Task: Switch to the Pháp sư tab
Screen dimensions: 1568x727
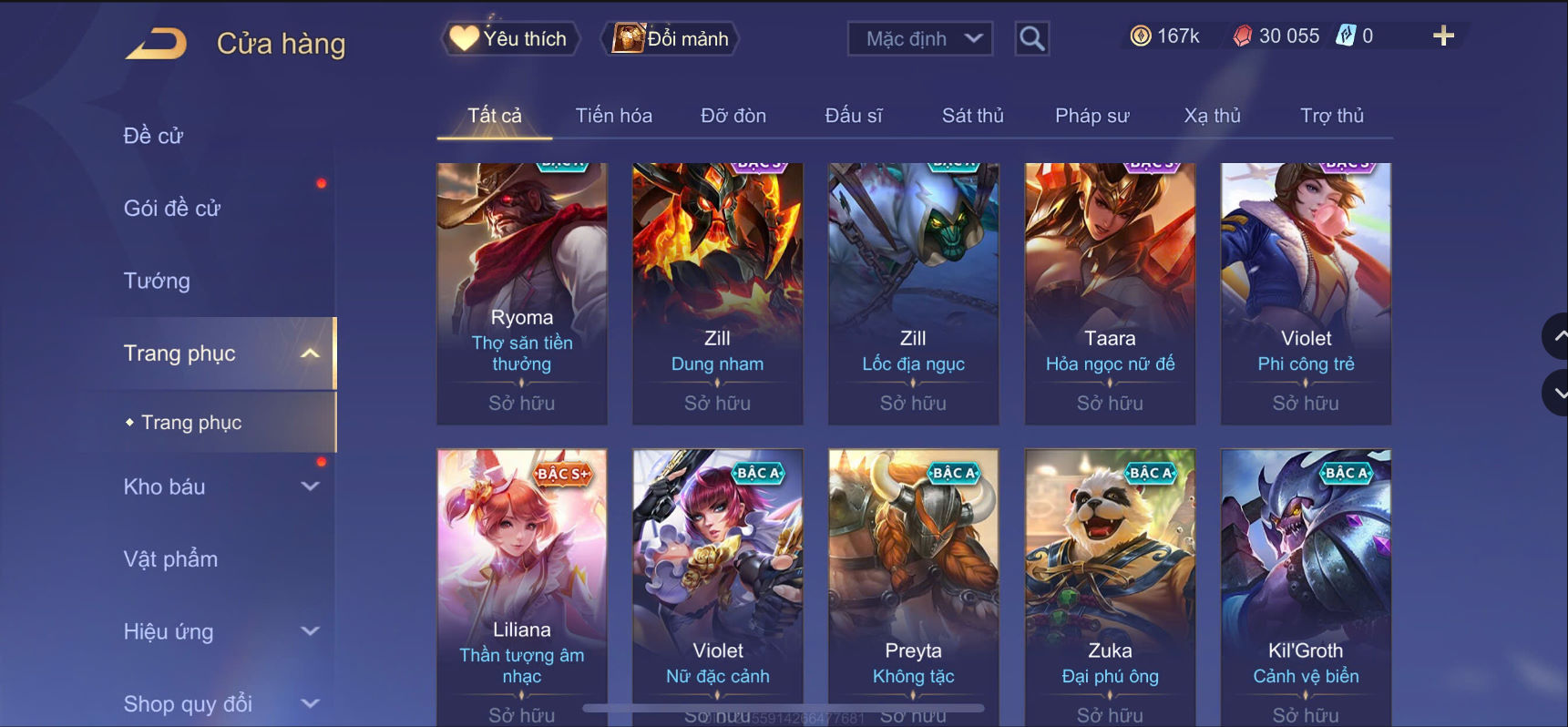Action: coord(1091,116)
